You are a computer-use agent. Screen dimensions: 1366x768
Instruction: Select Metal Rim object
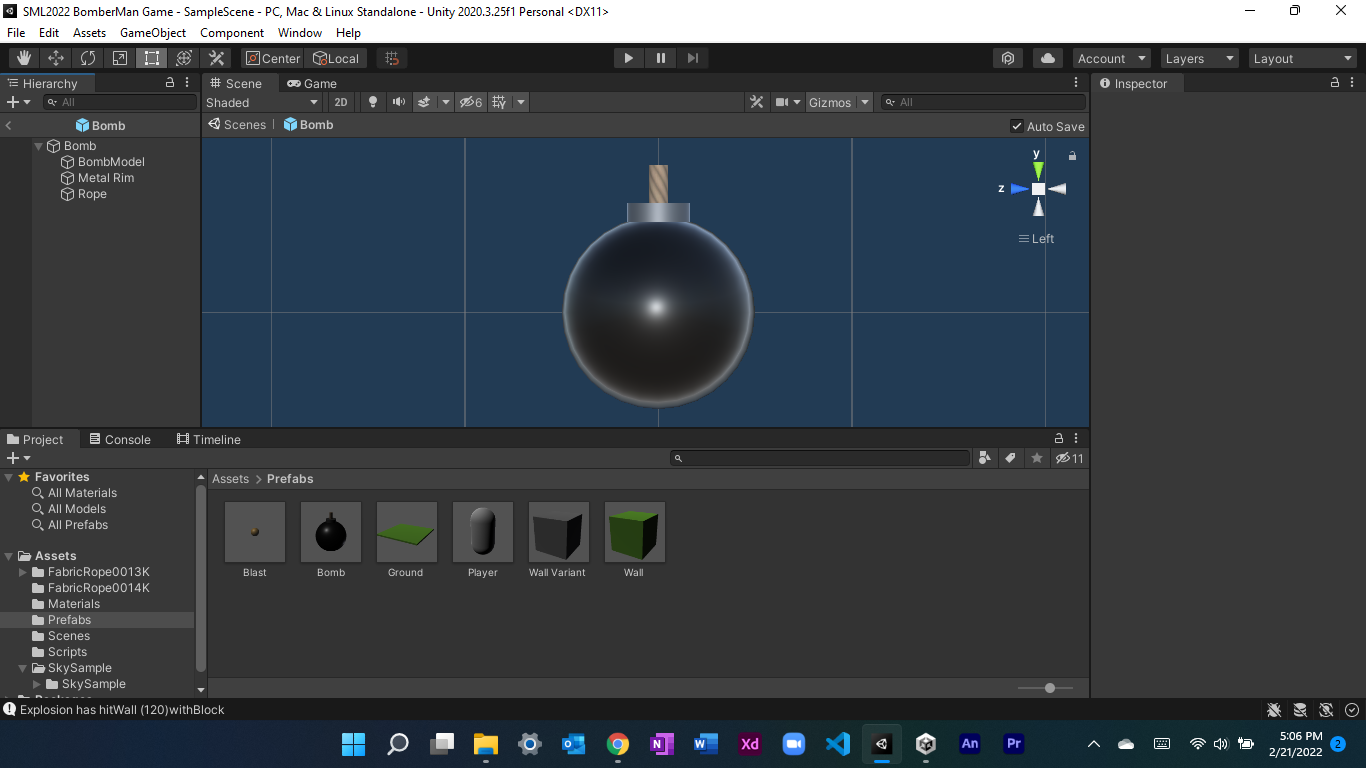(x=106, y=178)
